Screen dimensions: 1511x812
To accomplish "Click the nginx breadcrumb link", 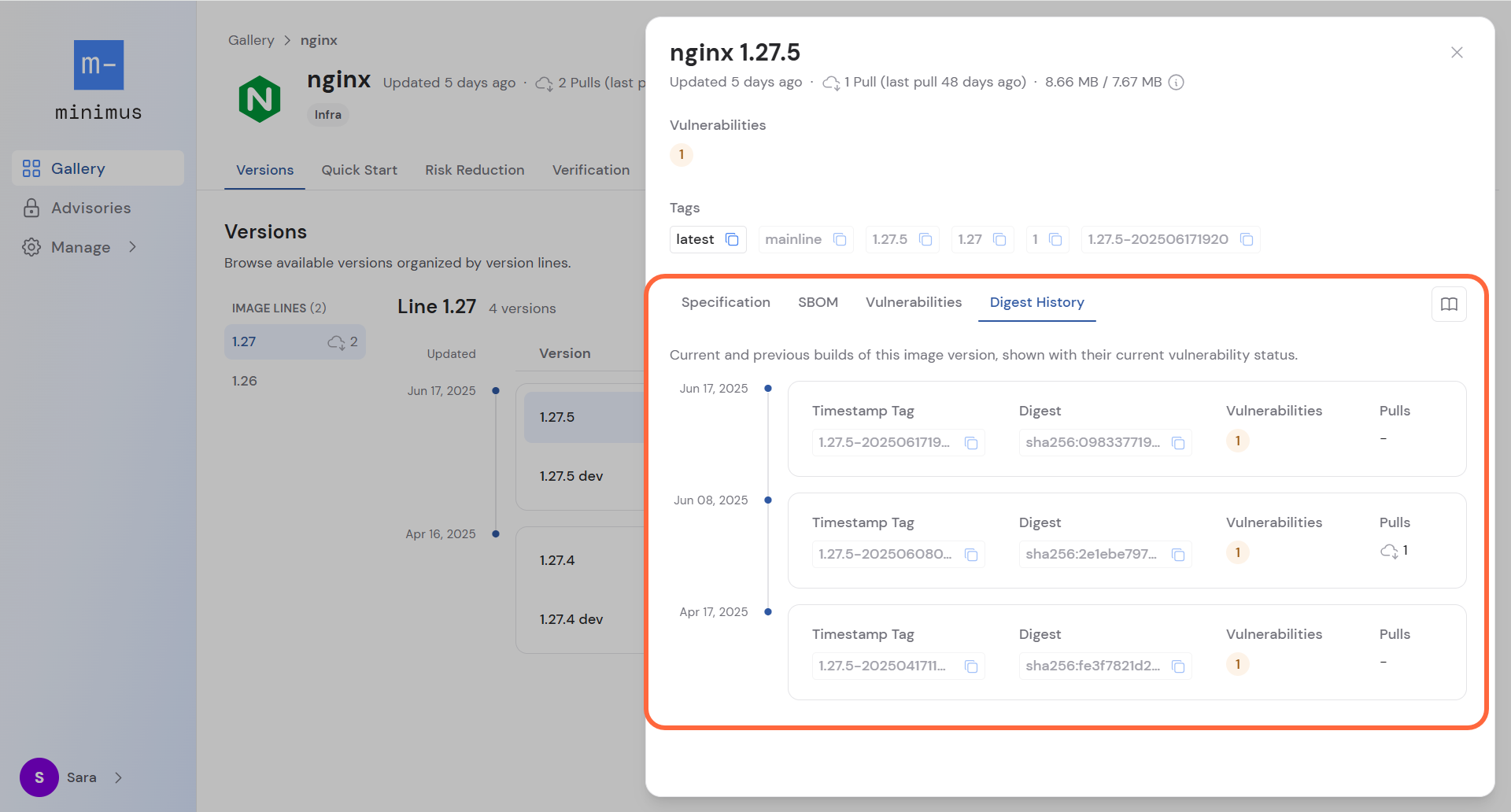I will pos(319,40).
